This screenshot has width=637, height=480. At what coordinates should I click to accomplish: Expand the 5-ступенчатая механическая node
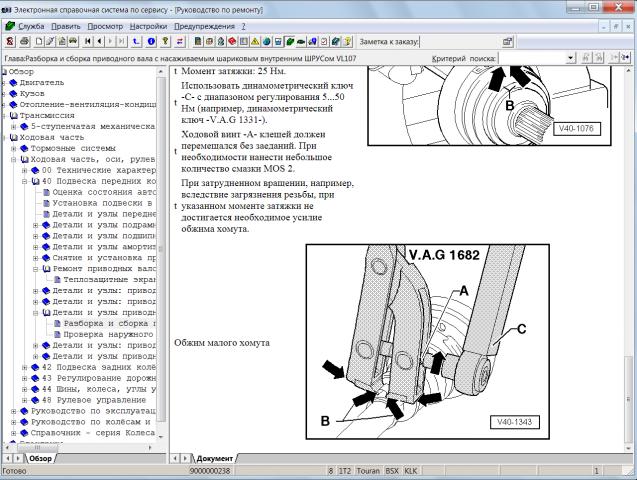13,126
